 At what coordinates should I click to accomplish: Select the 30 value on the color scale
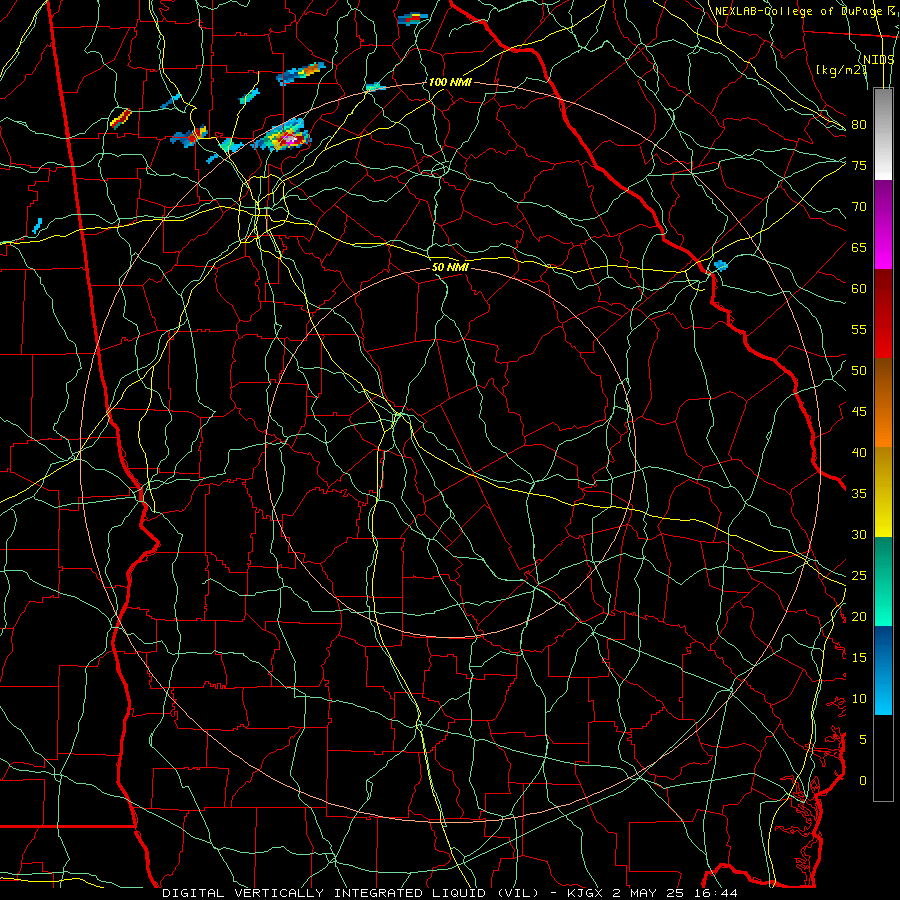coord(859,534)
